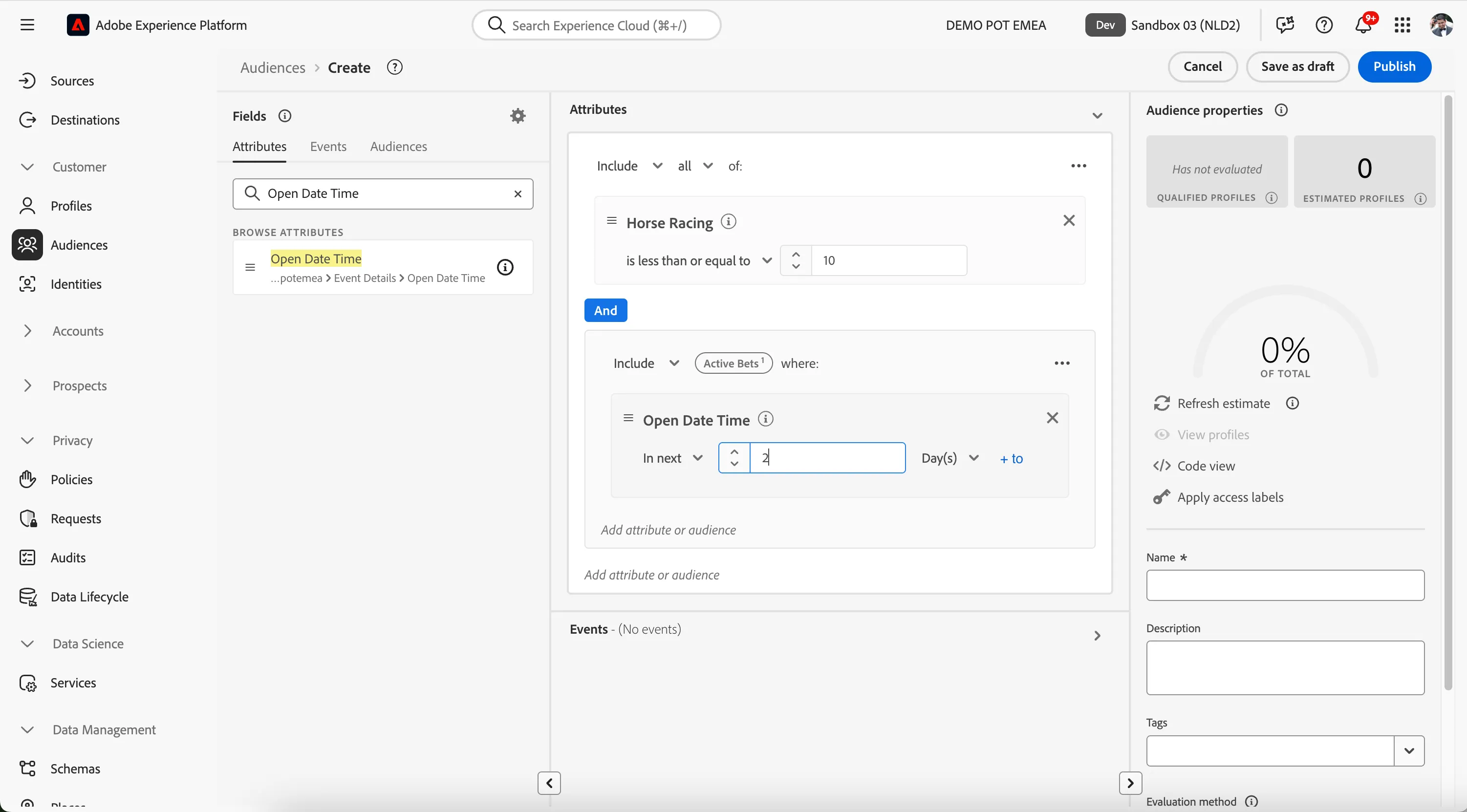
Task: Clear the Open Date Time search text
Action: click(518, 193)
